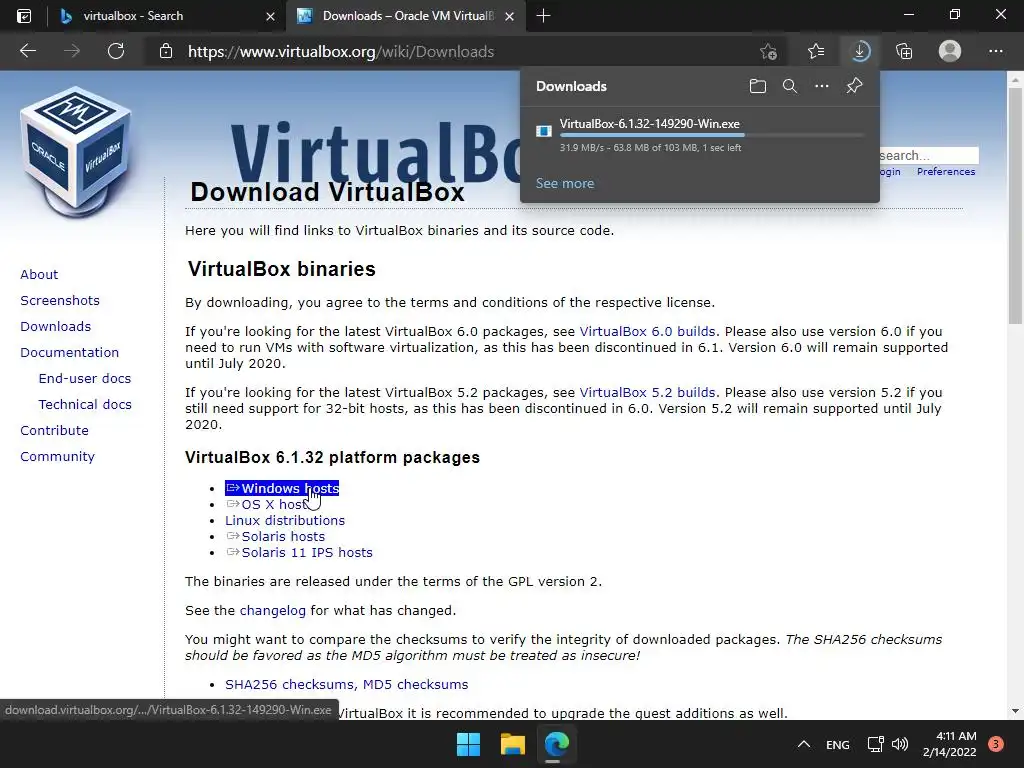The image size is (1024, 768).
Task: Open the Linux distributions link
Action: [285, 520]
